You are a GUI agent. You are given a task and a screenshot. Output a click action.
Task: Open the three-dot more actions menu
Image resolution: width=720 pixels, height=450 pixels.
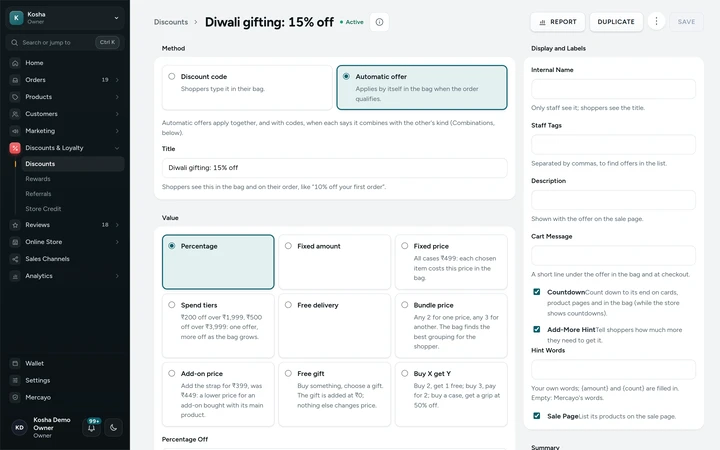click(x=656, y=21)
